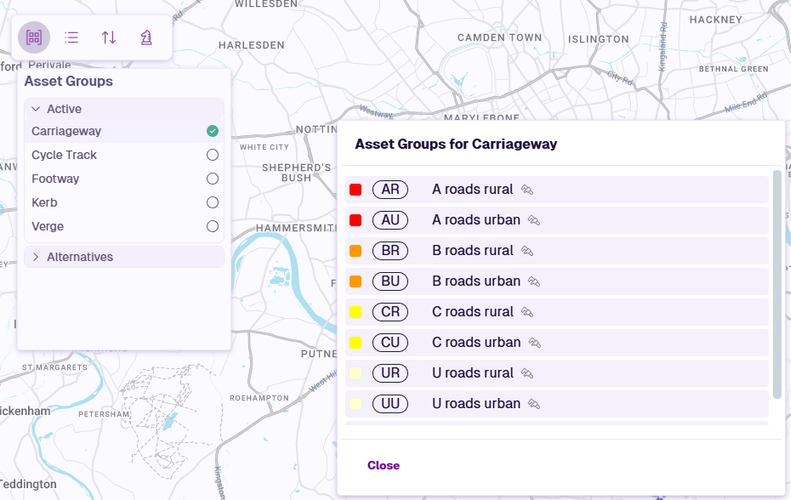
Task: Click the 'A roads urban' label
Action: tap(476, 220)
